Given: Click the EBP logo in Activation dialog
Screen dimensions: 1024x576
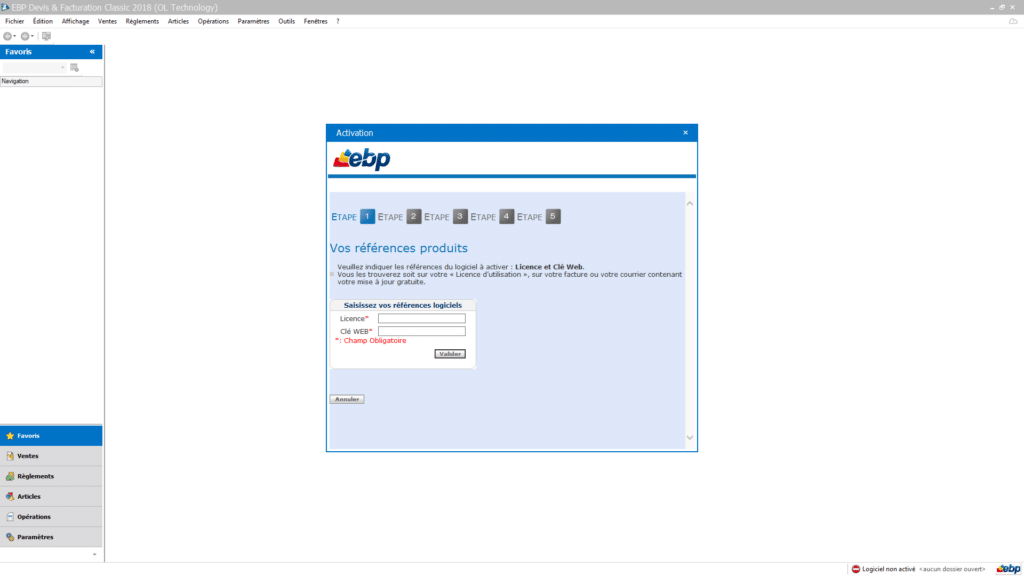Looking at the screenshot, I should pyautogui.click(x=362, y=159).
